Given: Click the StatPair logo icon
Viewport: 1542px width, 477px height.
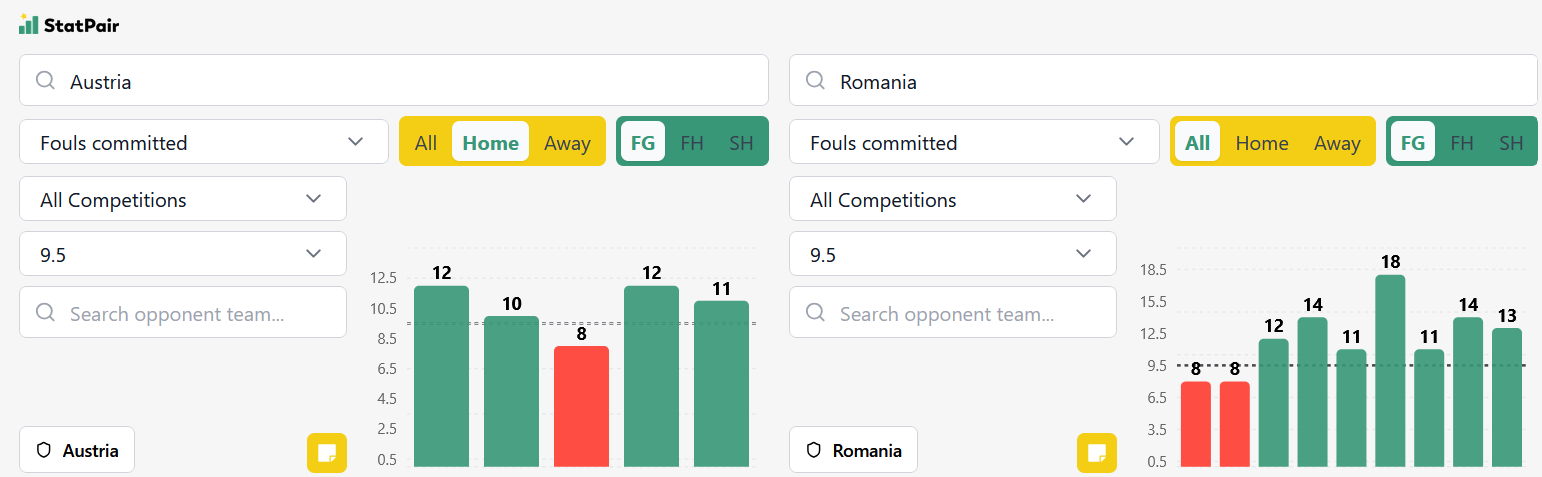Looking at the screenshot, I should [x=28, y=24].
